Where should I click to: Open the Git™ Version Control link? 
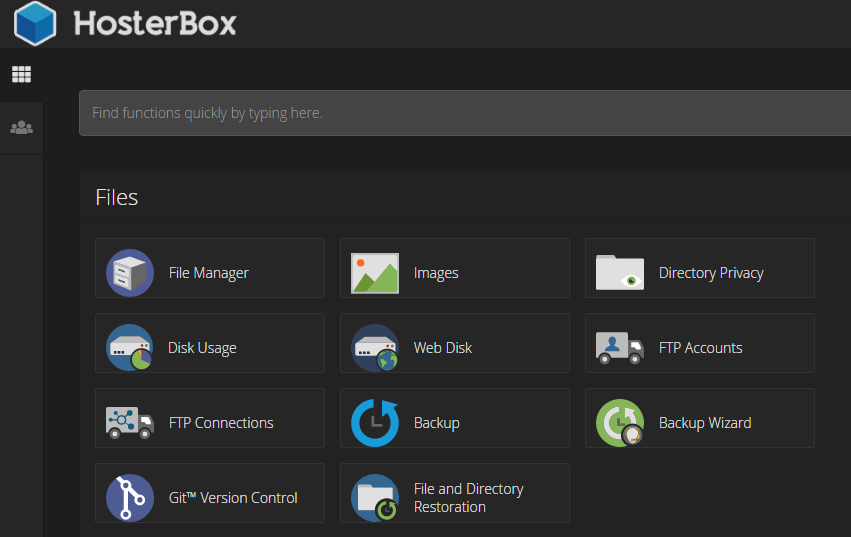pyautogui.click(x=233, y=497)
